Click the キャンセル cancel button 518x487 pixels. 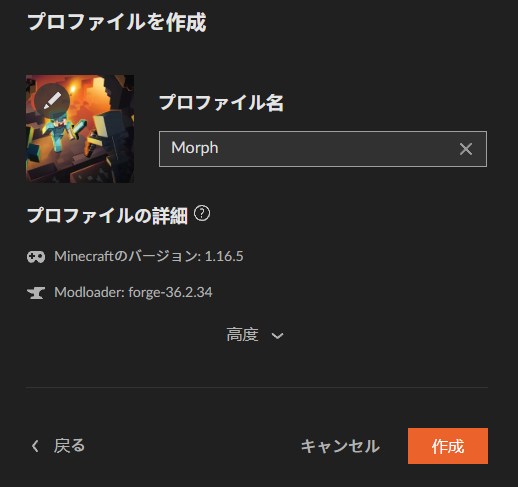click(x=340, y=446)
